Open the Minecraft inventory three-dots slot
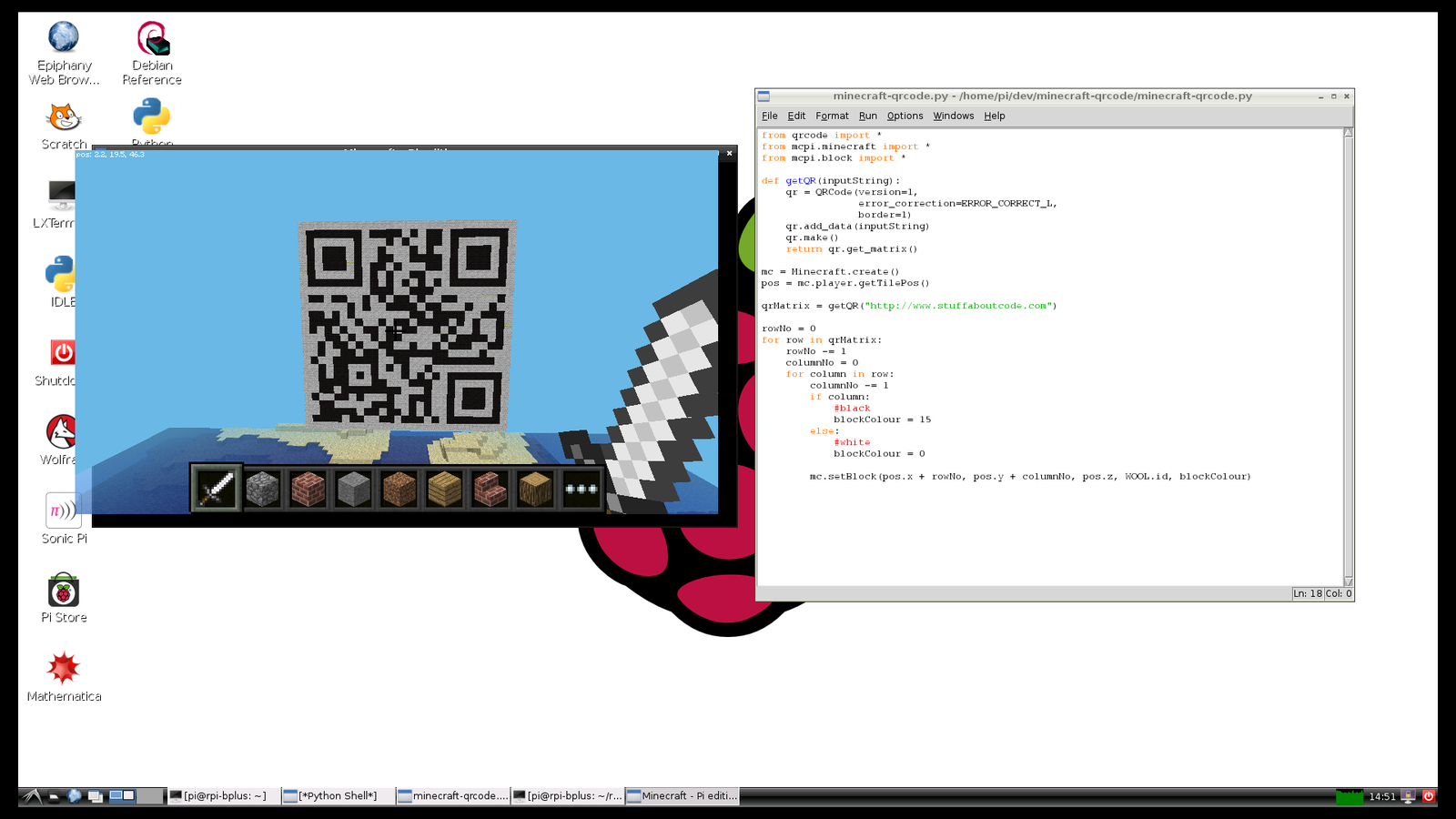The width and height of the screenshot is (1456, 819). (x=581, y=489)
